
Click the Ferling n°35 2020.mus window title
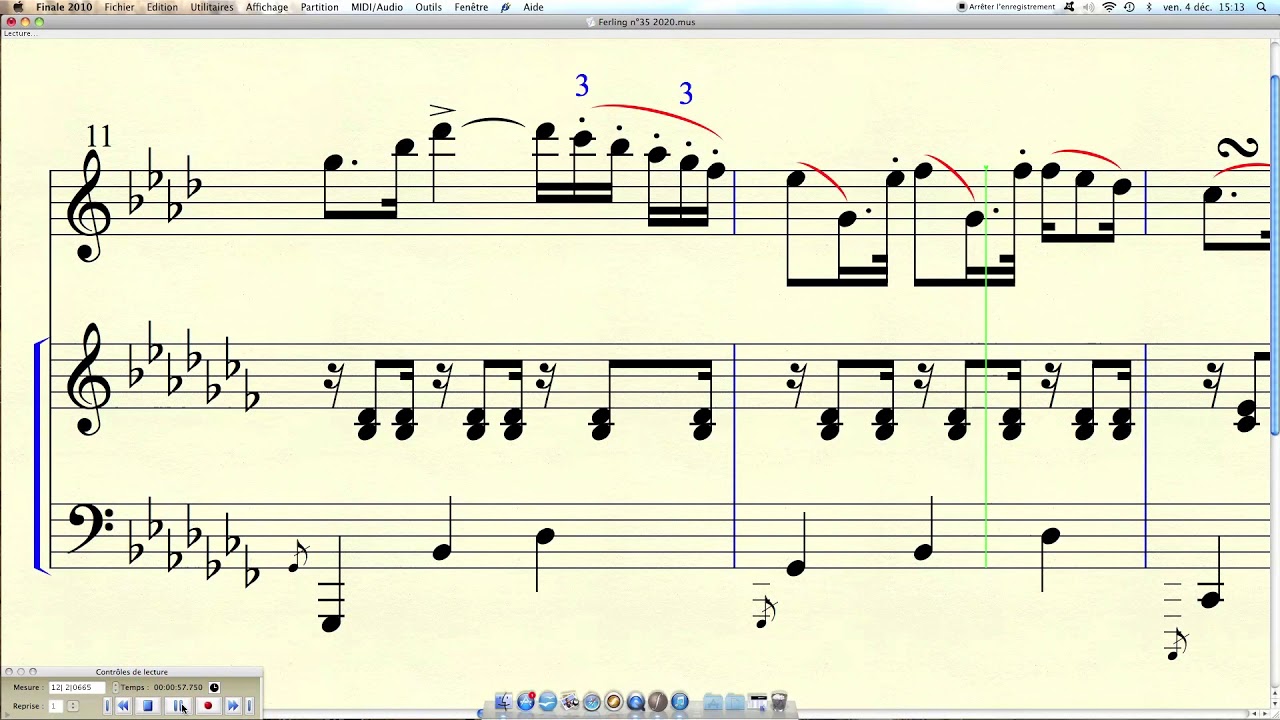coord(646,22)
